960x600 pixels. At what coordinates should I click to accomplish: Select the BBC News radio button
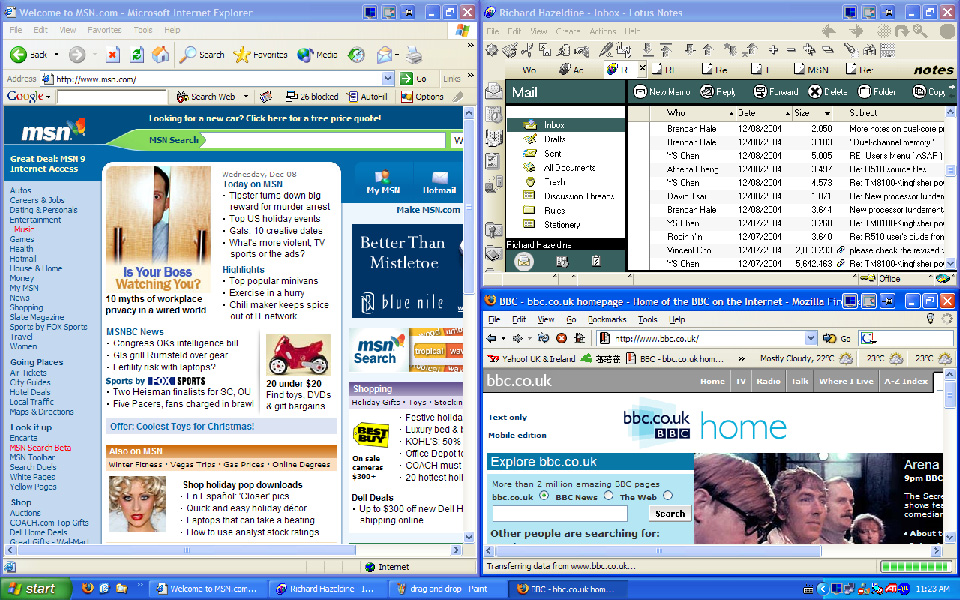pyautogui.click(x=608, y=496)
